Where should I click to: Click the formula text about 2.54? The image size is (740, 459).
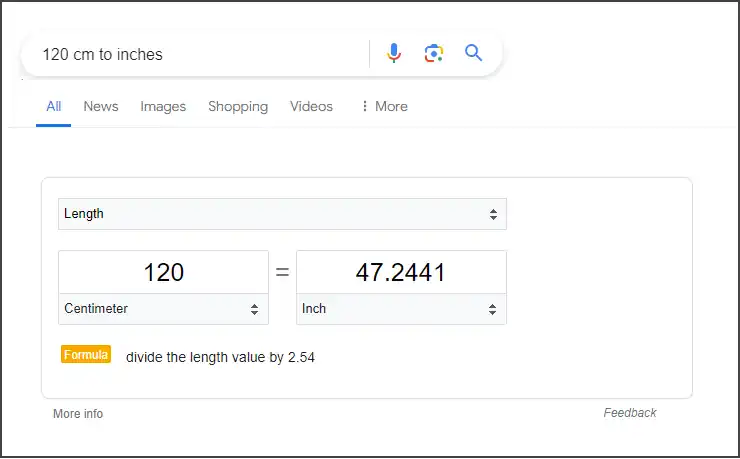pos(220,357)
